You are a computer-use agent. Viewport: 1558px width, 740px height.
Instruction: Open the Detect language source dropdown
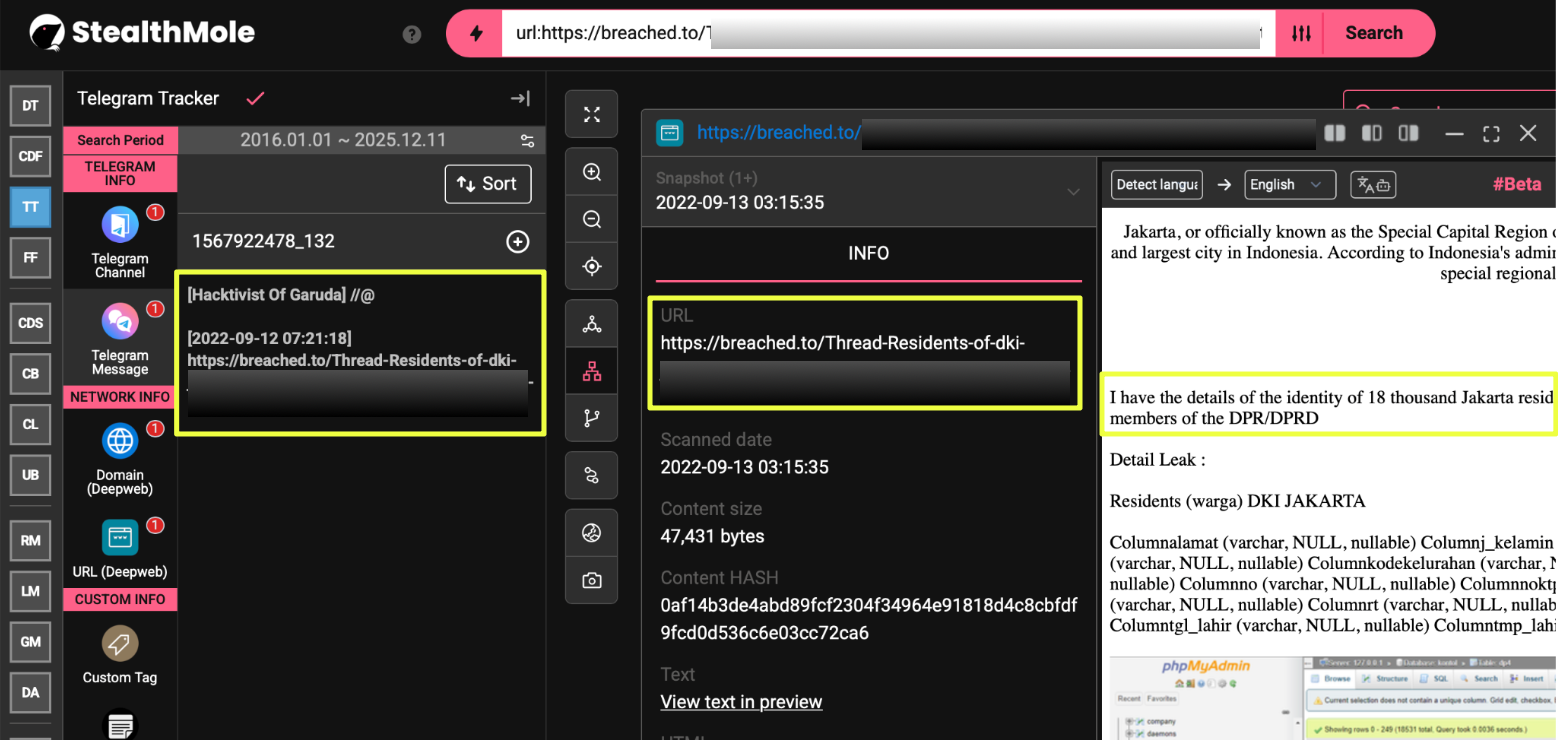pos(1156,185)
